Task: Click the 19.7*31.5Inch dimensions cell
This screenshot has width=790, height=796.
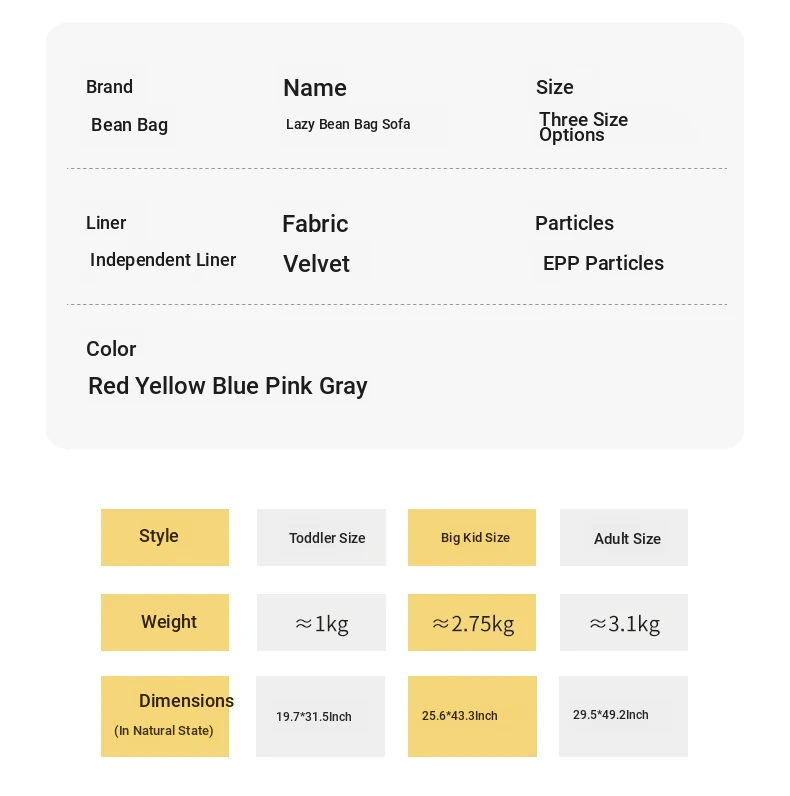Action: (320, 716)
